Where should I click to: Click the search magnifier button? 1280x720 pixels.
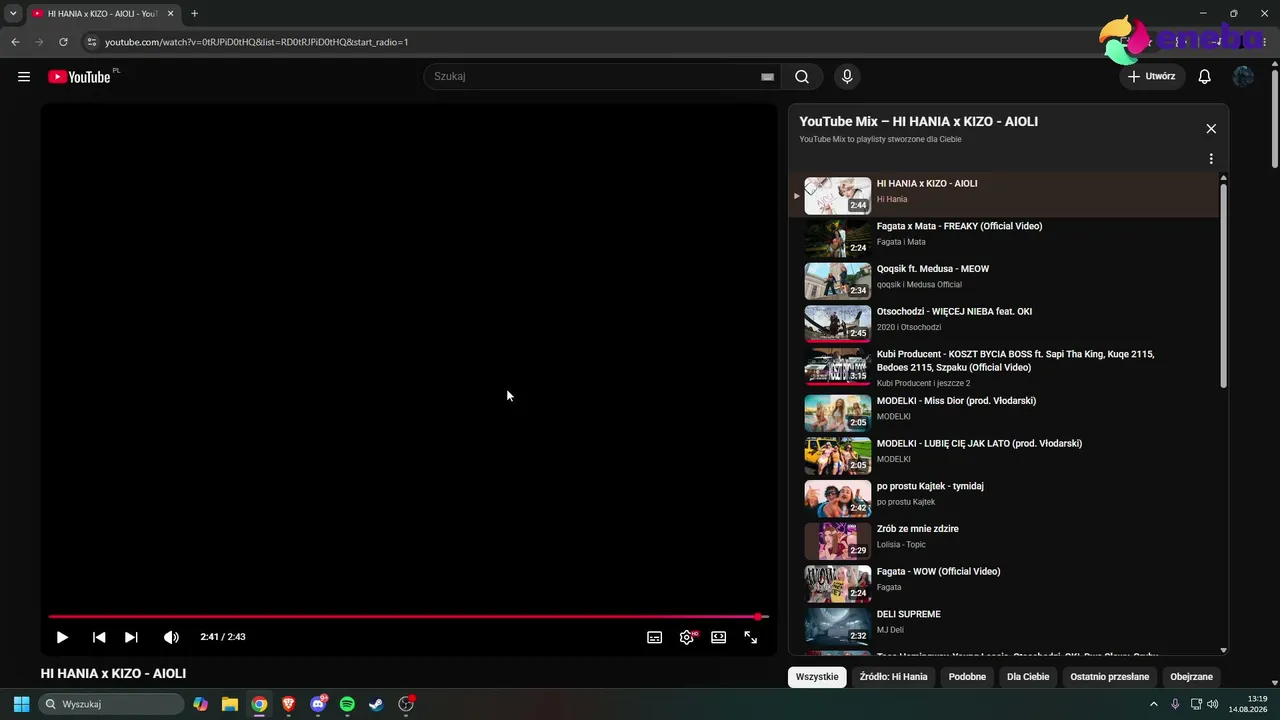tap(802, 77)
